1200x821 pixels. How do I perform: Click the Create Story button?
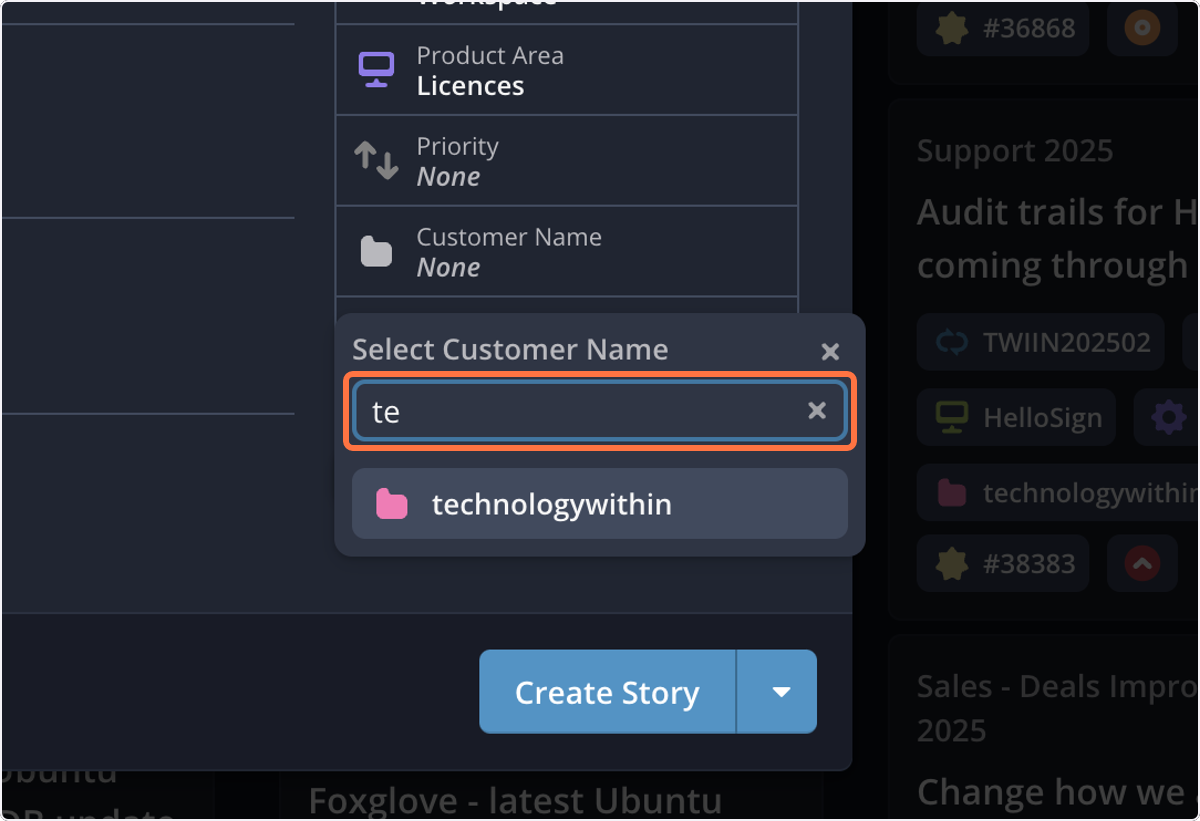click(x=607, y=692)
